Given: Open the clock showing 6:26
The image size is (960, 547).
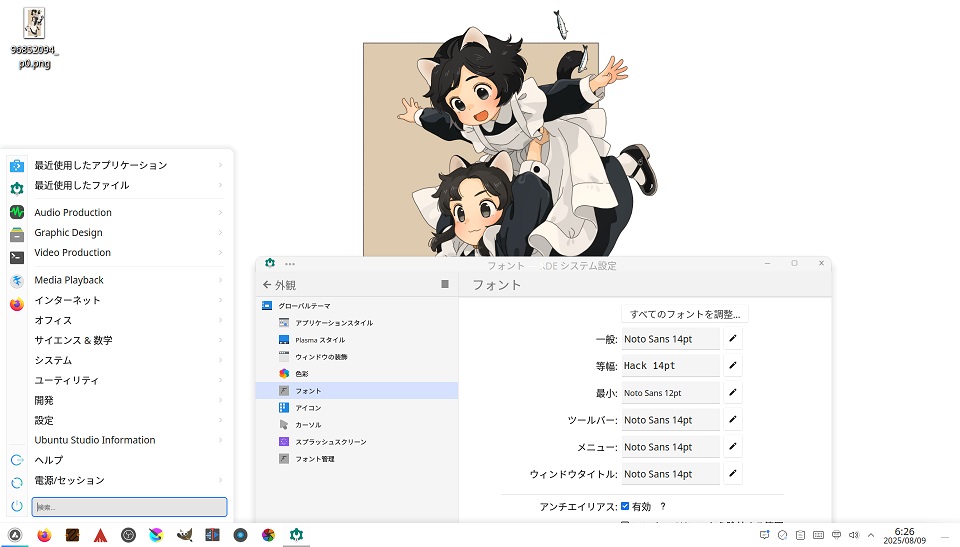Looking at the screenshot, I should click(x=904, y=535).
